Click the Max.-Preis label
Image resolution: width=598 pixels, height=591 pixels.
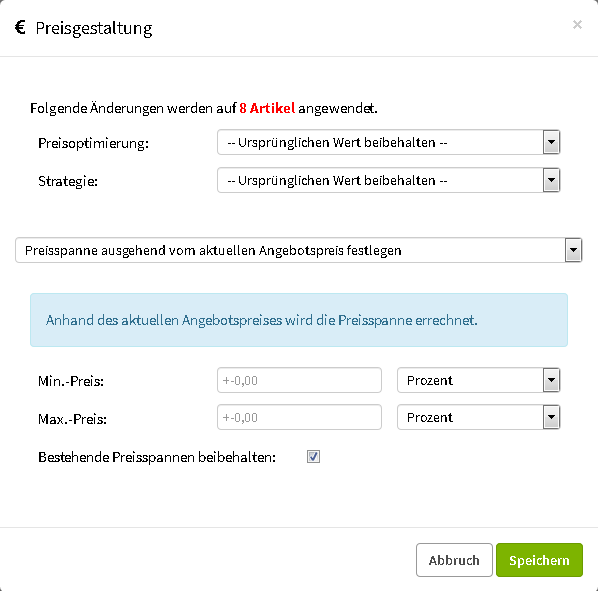[x=72, y=419]
